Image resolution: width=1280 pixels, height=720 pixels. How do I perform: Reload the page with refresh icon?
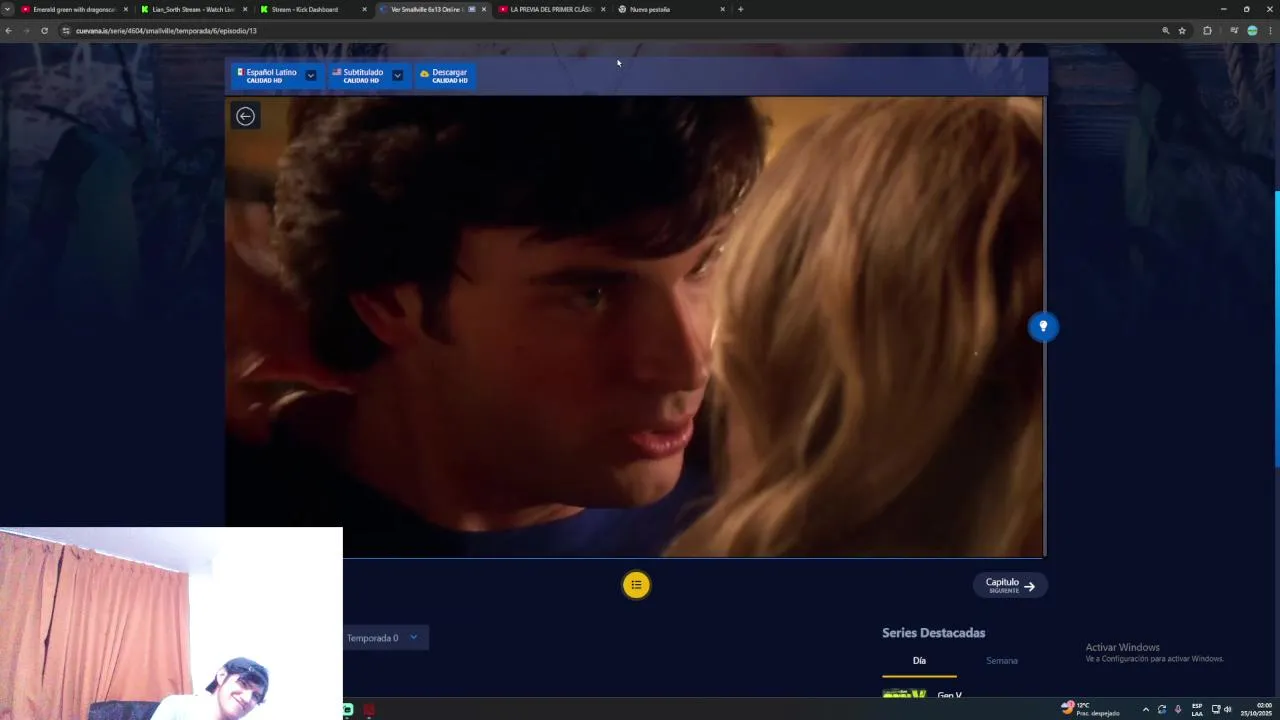44,31
